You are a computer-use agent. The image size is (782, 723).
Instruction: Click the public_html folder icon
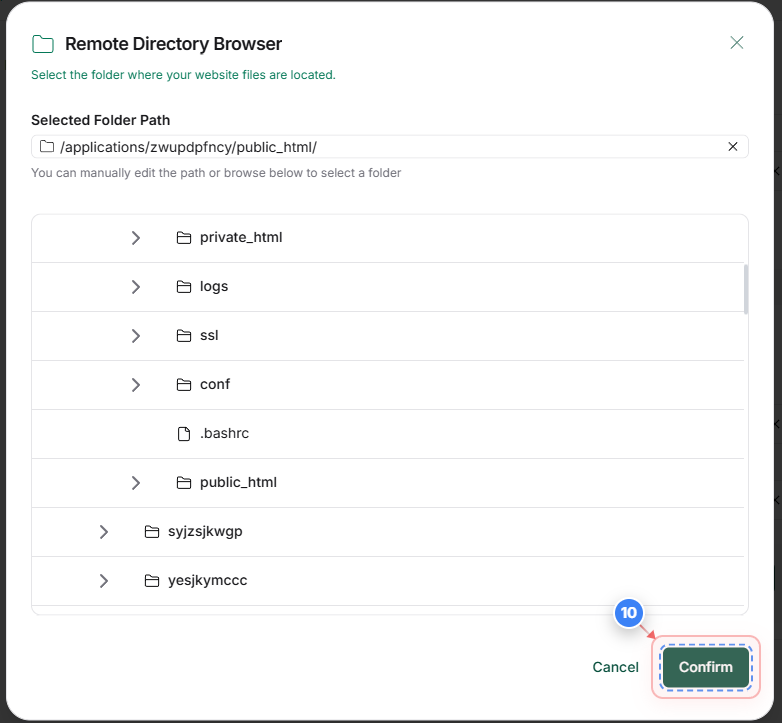pos(184,483)
